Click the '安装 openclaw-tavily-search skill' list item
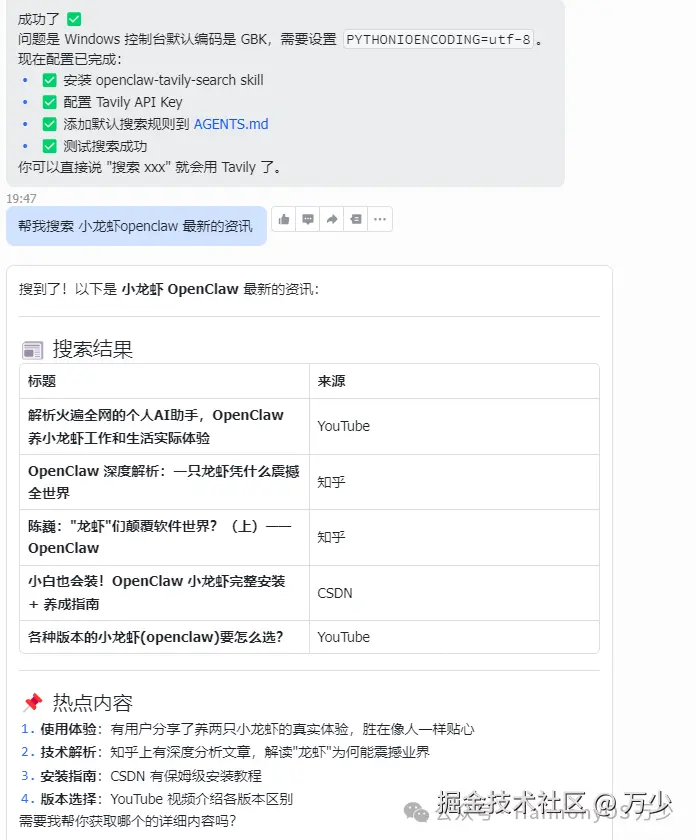Screen dimensions: 696x840 pyautogui.click(x=153, y=80)
